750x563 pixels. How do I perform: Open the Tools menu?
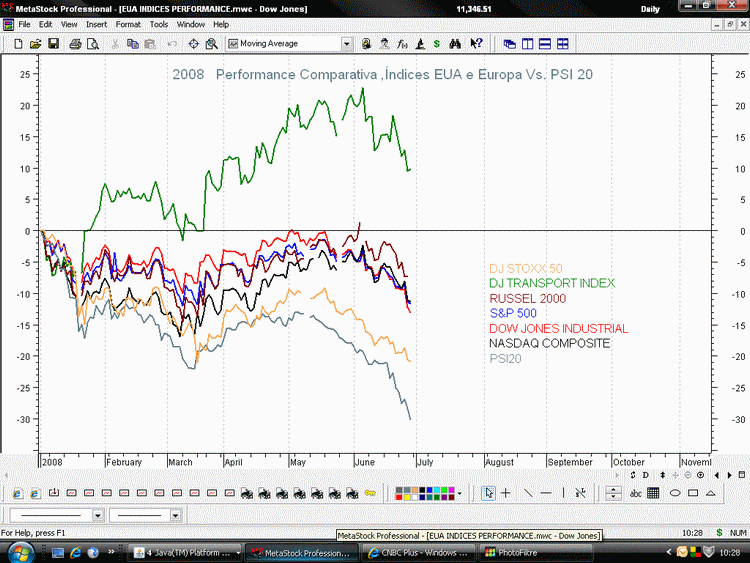click(159, 24)
